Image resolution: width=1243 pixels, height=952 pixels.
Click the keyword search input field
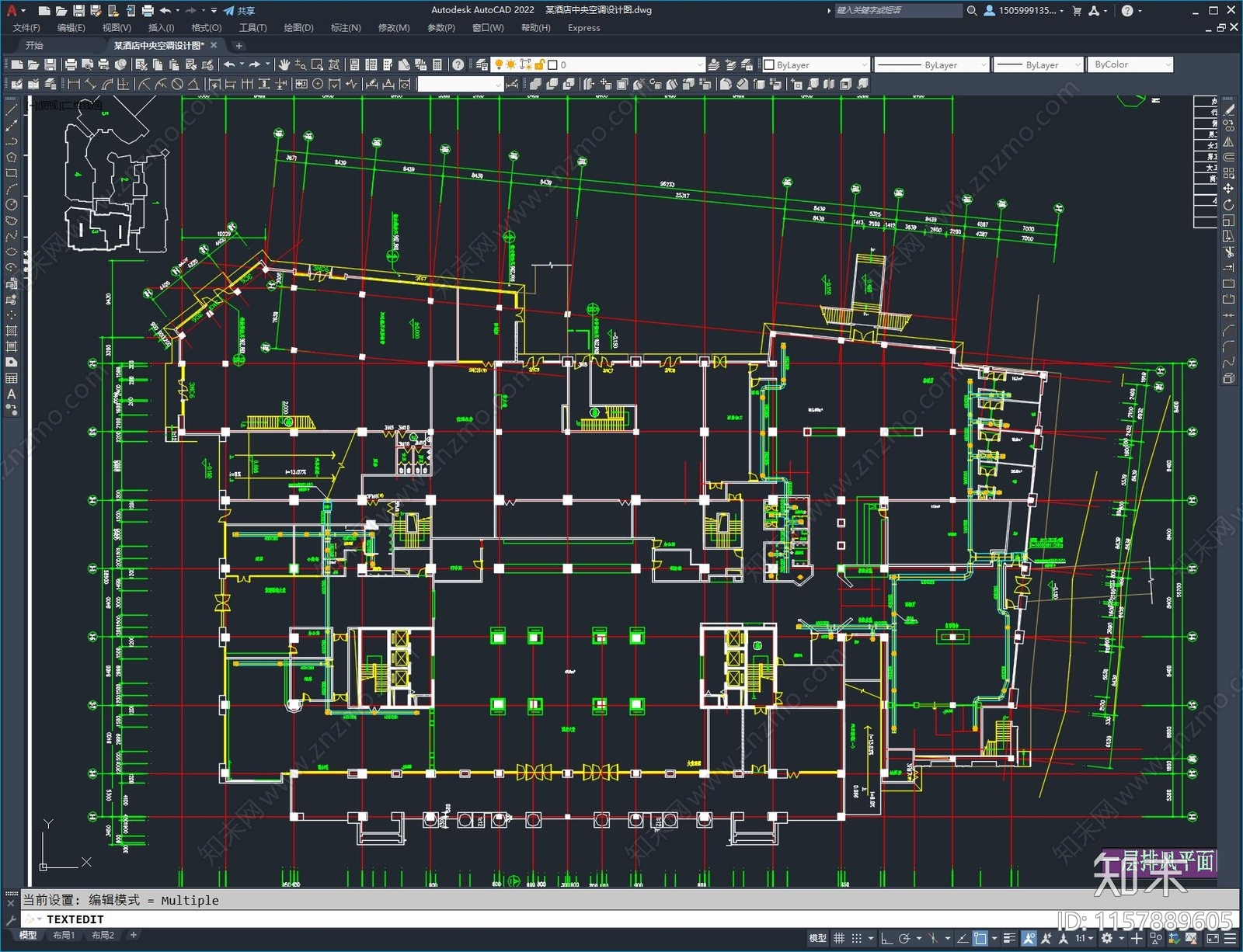897,11
